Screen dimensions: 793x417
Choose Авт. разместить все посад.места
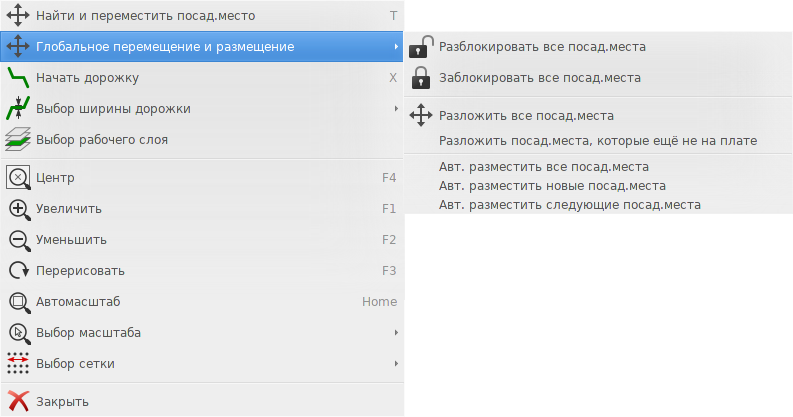pyautogui.click(x=598, y=167)
